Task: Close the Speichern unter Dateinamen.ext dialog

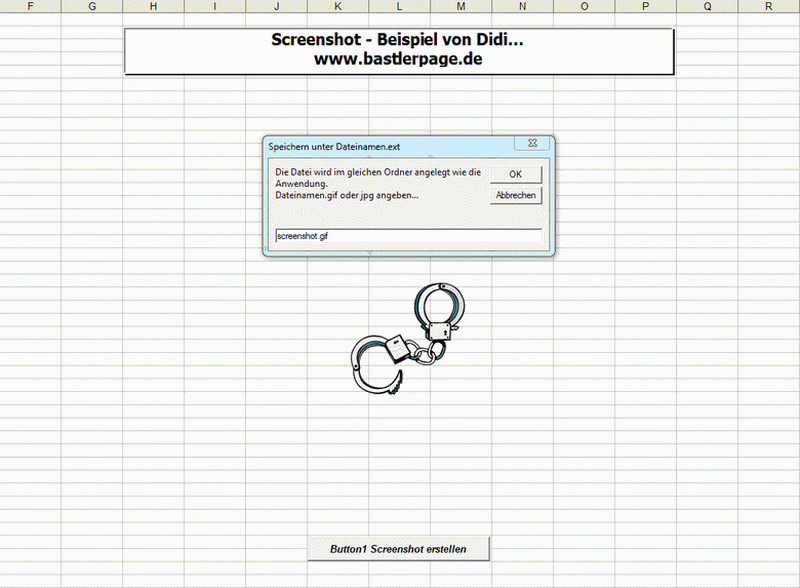Action: click(532, 143)
